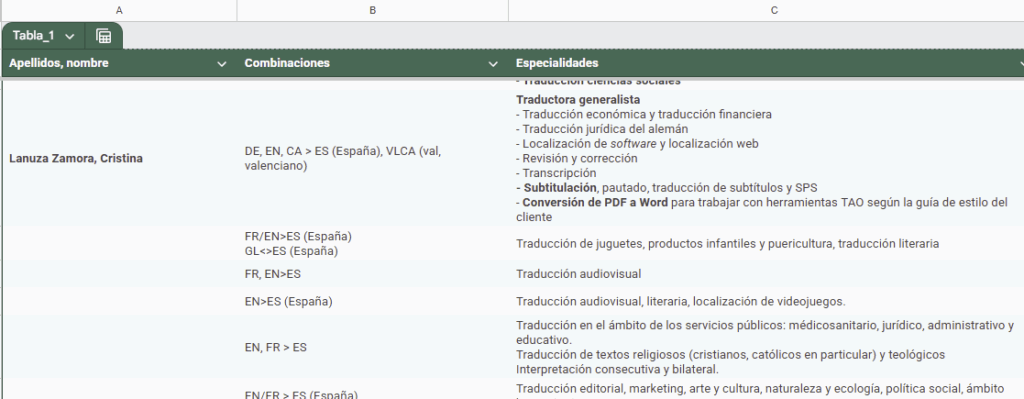Screen dimensions: 1024x399
Task: Open the Especialidades column filter arrow
Action: tap(1021, 64)
